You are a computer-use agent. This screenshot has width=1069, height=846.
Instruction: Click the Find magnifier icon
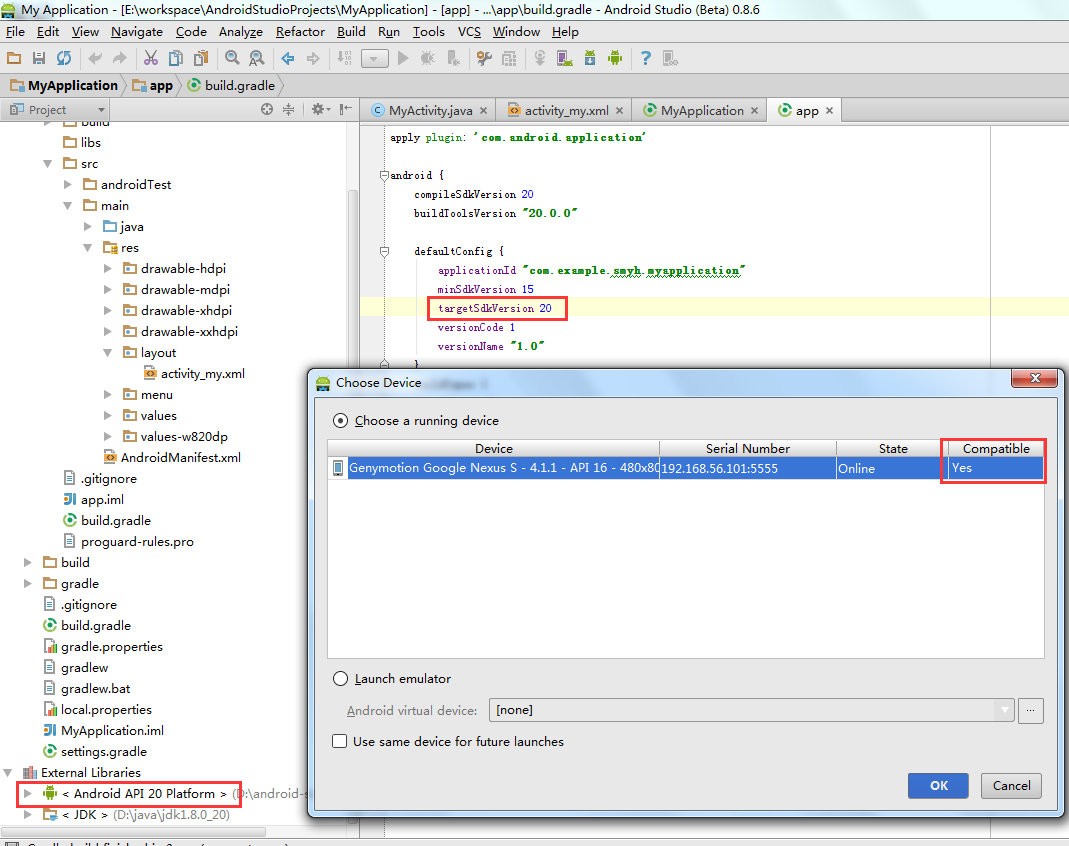coord(232,59)
